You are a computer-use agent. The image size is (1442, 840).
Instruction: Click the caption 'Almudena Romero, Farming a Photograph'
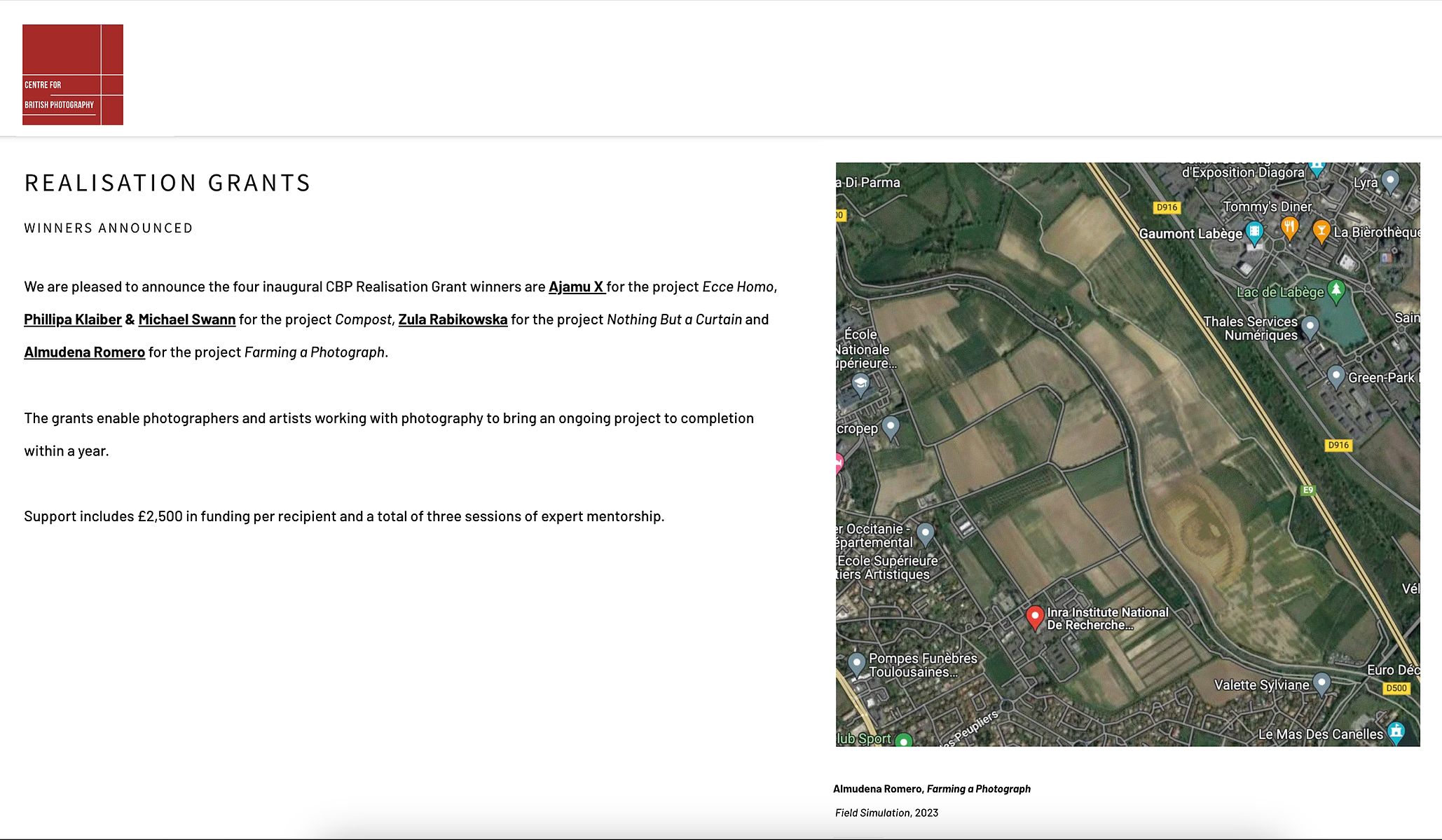932,789
